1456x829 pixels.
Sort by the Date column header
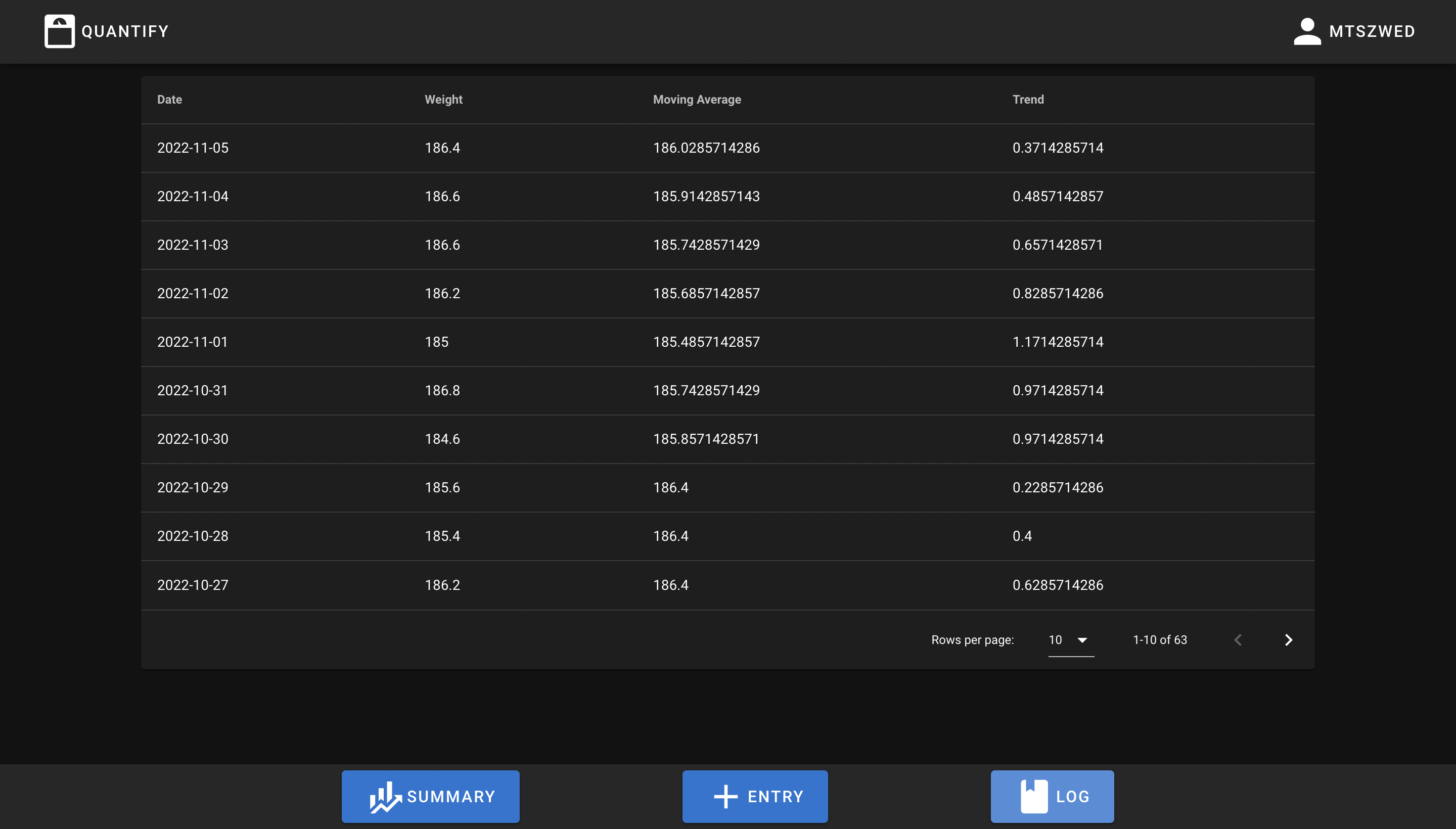point(170,100)
